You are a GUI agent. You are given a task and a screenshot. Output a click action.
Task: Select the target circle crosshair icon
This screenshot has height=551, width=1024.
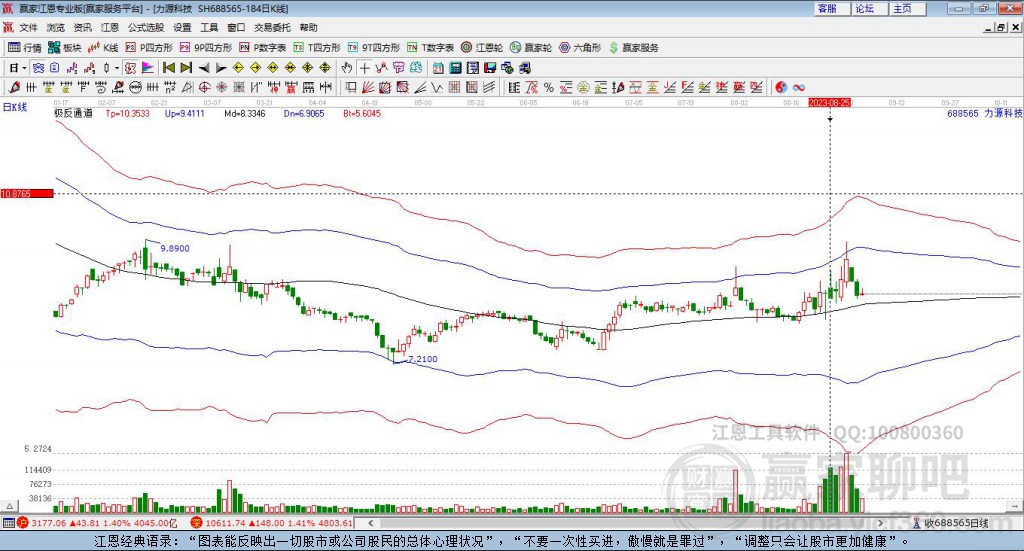point(204,87)
